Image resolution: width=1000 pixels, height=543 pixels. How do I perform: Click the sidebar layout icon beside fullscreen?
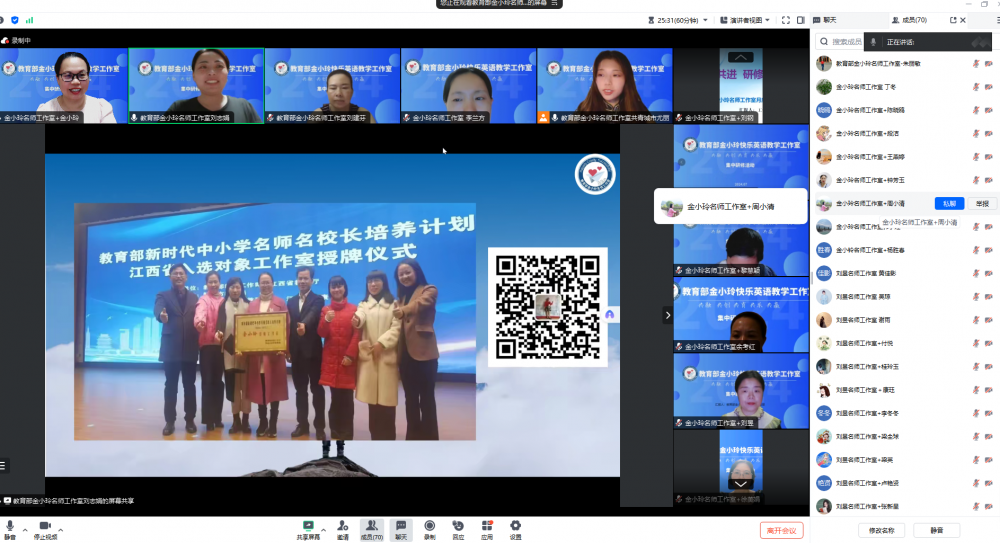(x=800, y=20)
